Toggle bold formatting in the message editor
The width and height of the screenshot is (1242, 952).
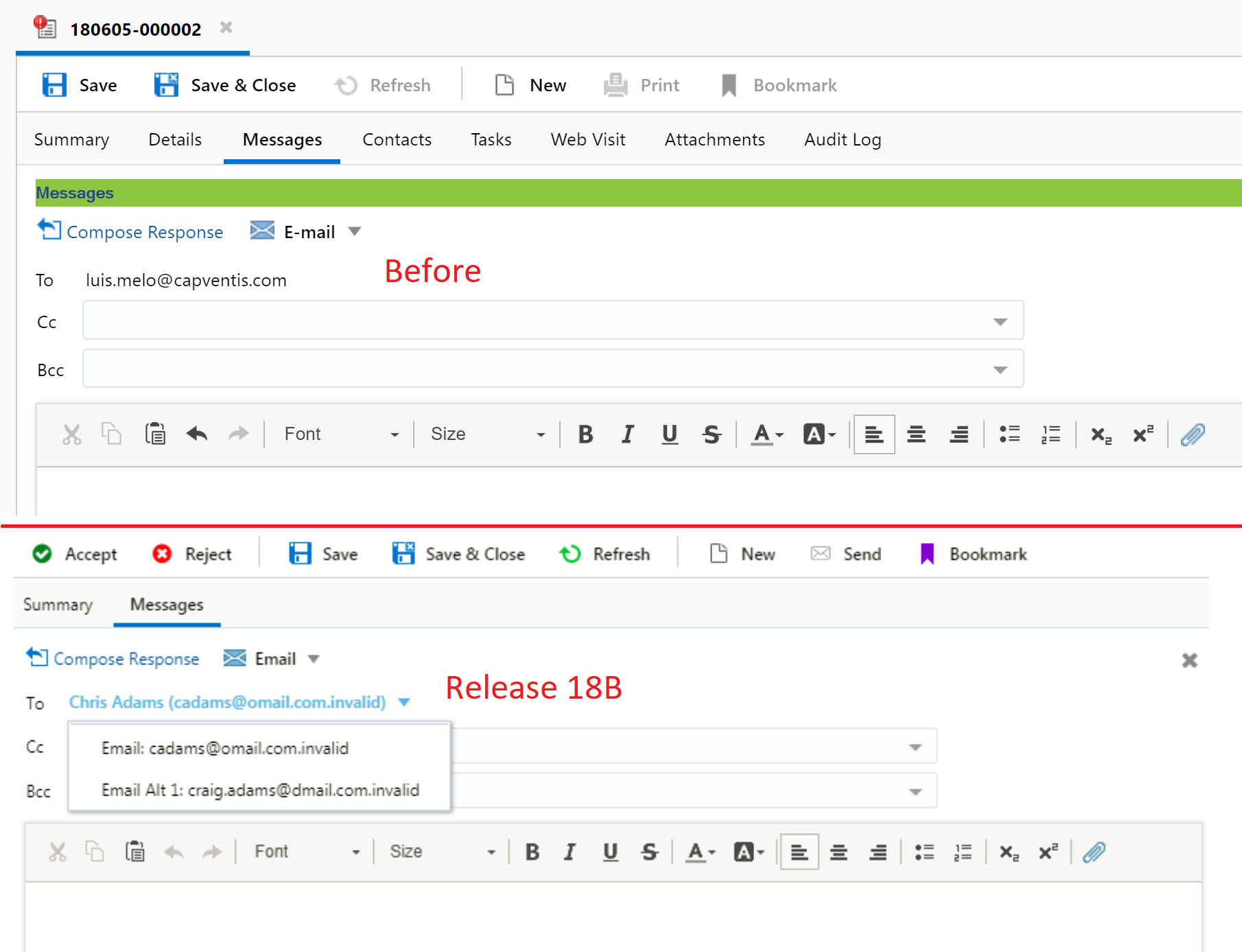585,434
